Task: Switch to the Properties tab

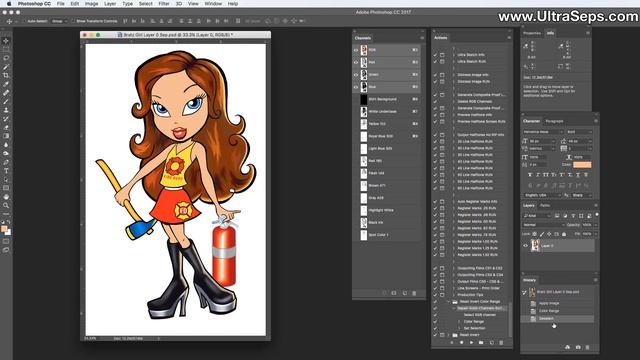Action: 532,33
